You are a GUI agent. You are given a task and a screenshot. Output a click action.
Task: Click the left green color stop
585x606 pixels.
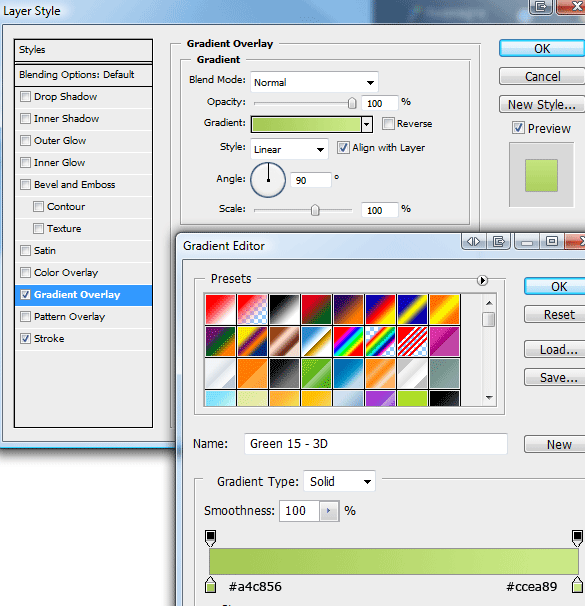click(x=210, y=585)
